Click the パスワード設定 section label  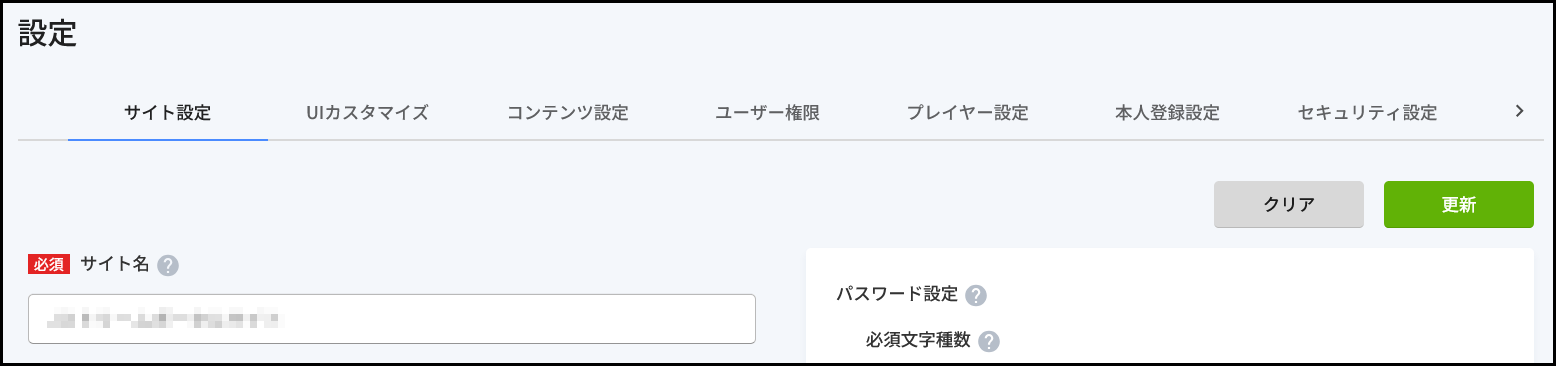898,294
